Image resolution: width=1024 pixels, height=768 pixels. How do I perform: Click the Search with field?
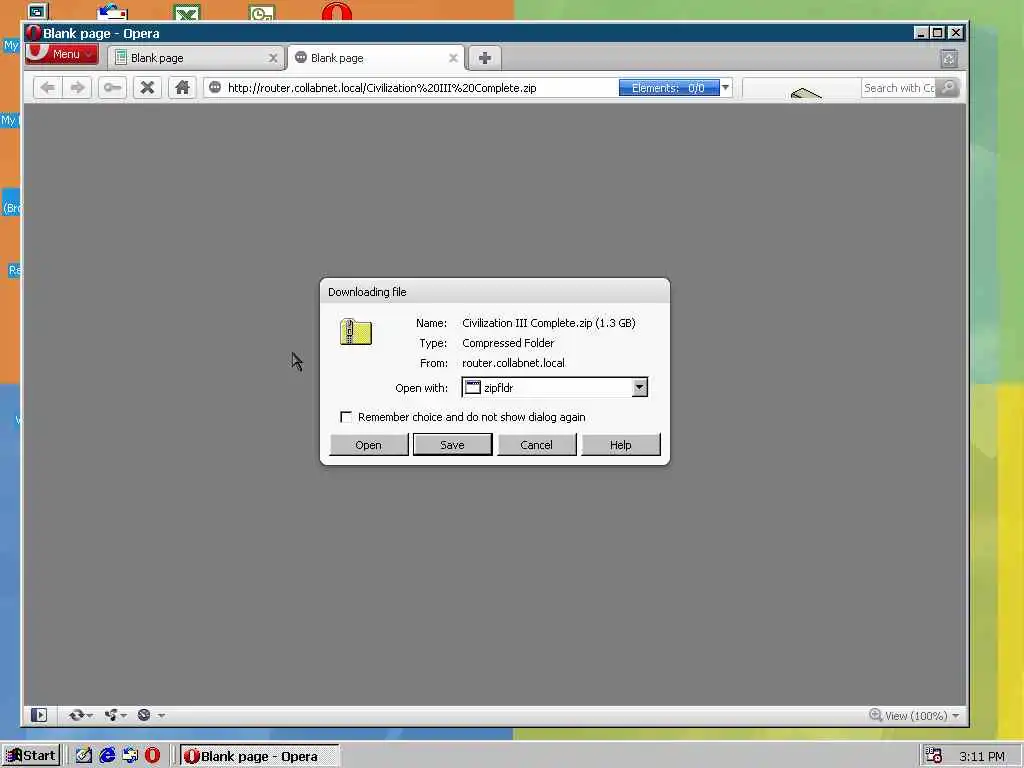click(899, 88)
